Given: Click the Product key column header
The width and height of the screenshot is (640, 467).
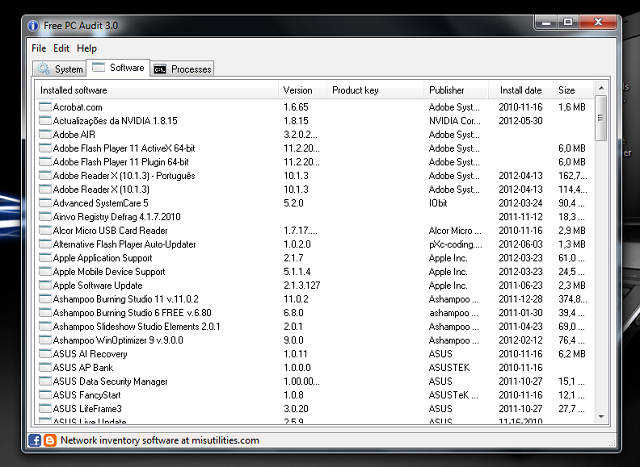Looking at the screenshot, I should pyautogui.click(x=375, y=90).
